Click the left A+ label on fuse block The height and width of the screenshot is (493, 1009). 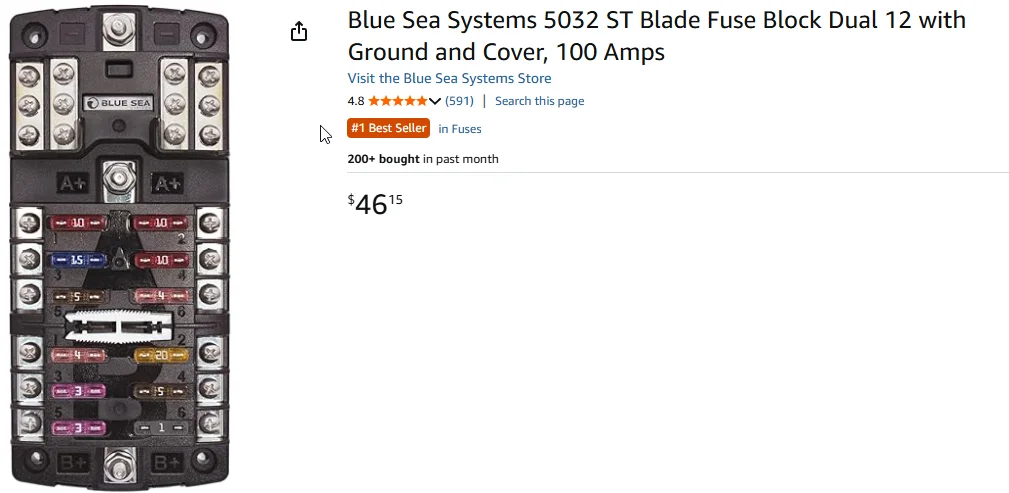point(73,183)
